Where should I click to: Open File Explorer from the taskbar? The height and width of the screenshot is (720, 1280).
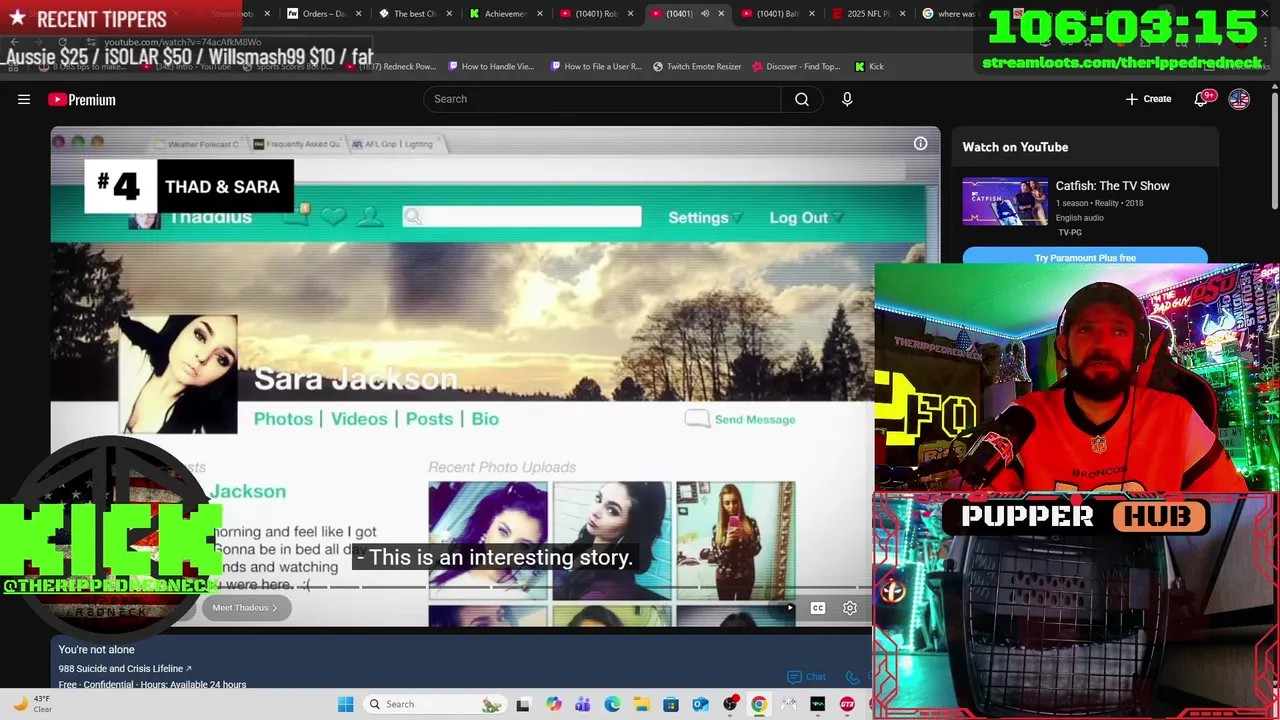641,704
